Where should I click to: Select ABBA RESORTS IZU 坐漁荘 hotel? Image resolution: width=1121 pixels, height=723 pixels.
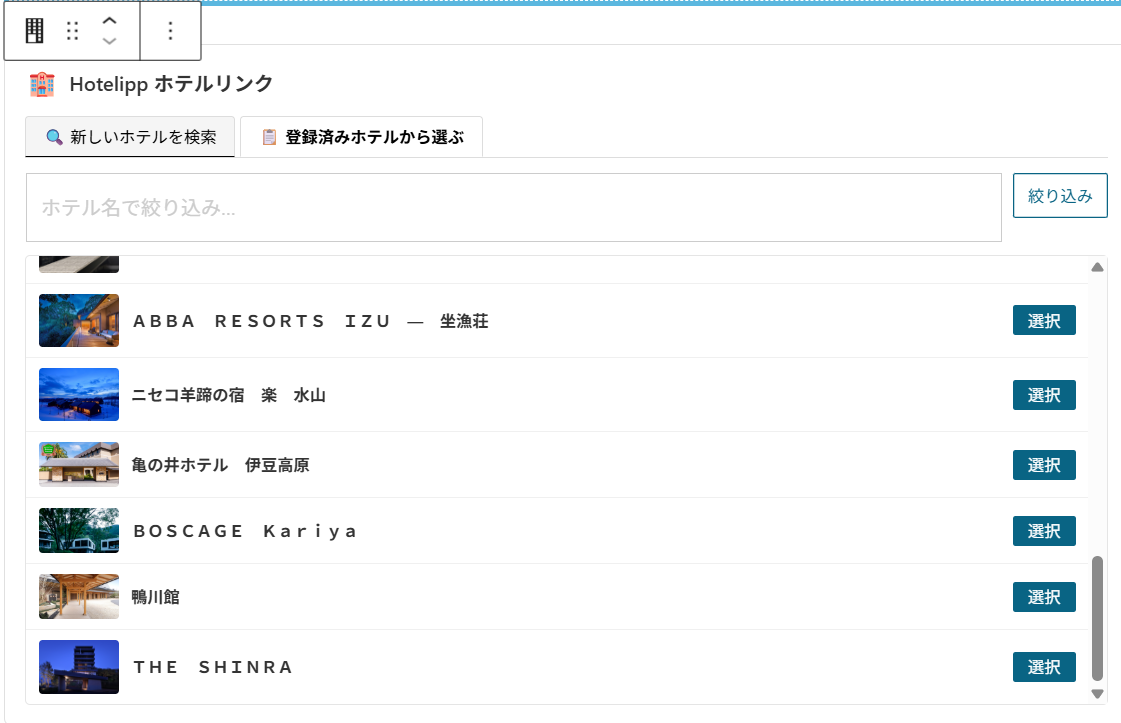click(x=1044, y=320)
